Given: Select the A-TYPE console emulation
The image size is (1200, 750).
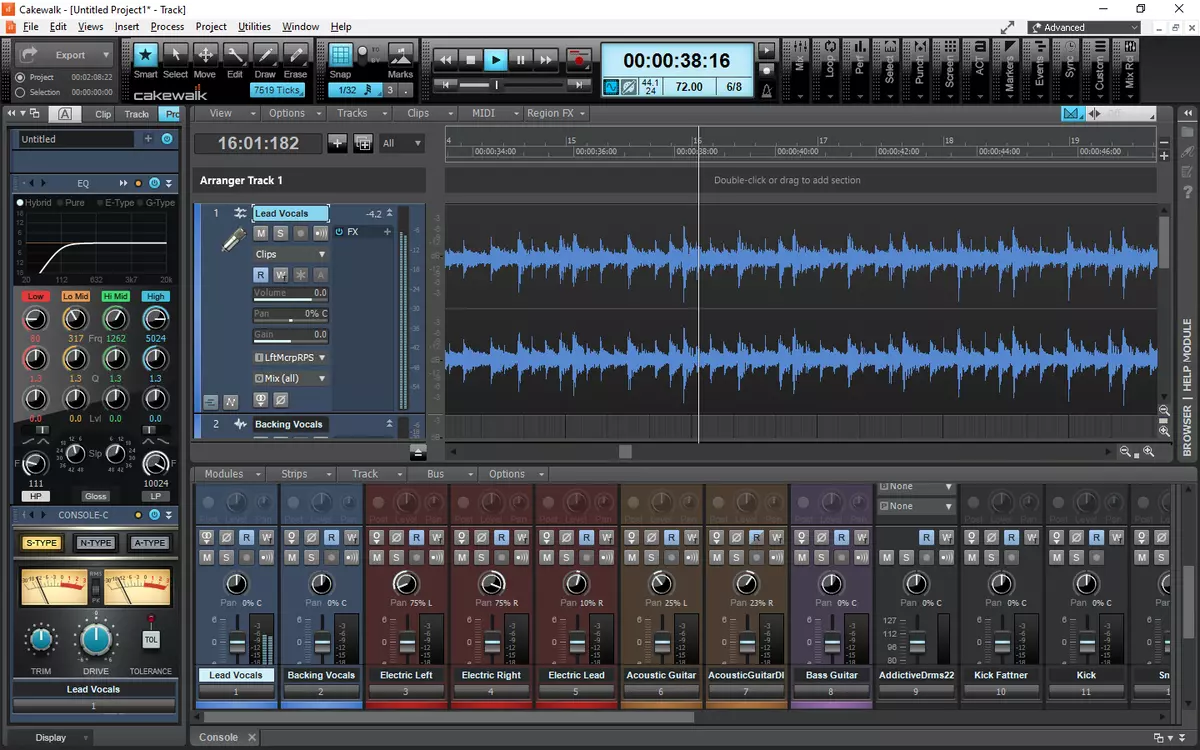Looking at the screenshot, I should 149,543.
